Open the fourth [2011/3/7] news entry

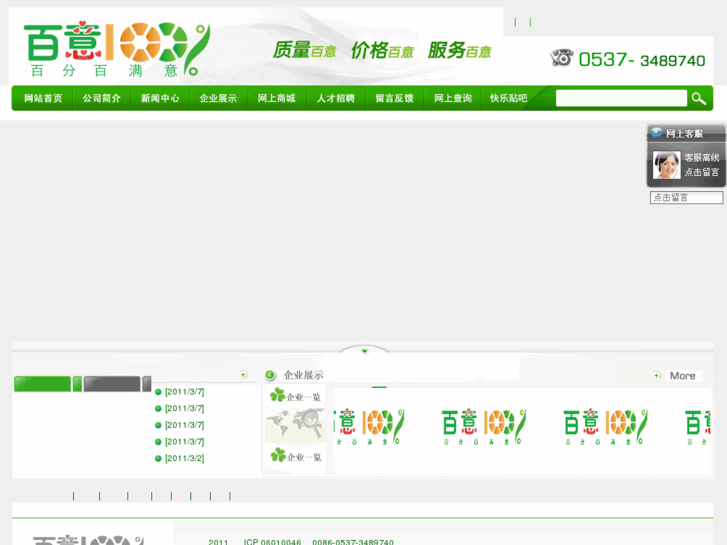click(185, 442)
